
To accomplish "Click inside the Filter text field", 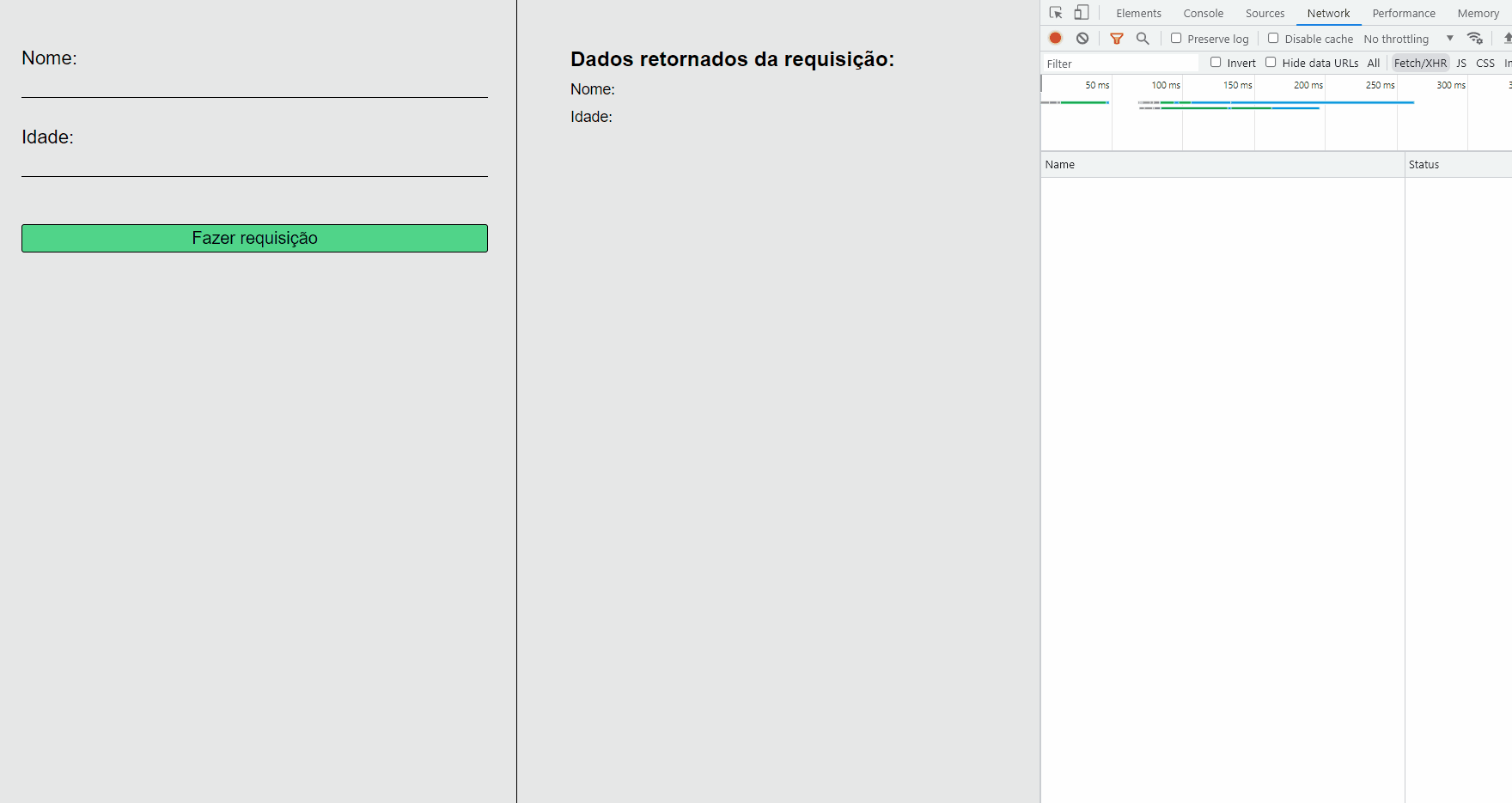I will pyautogui.click(x=1117, y=63).
